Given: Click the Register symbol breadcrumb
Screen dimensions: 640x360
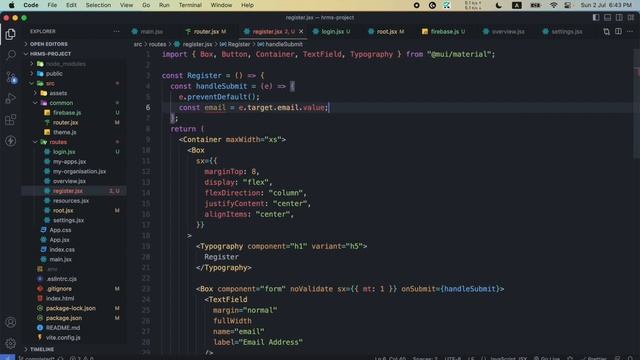Looking at the screenshot, I should pos(238,44).
